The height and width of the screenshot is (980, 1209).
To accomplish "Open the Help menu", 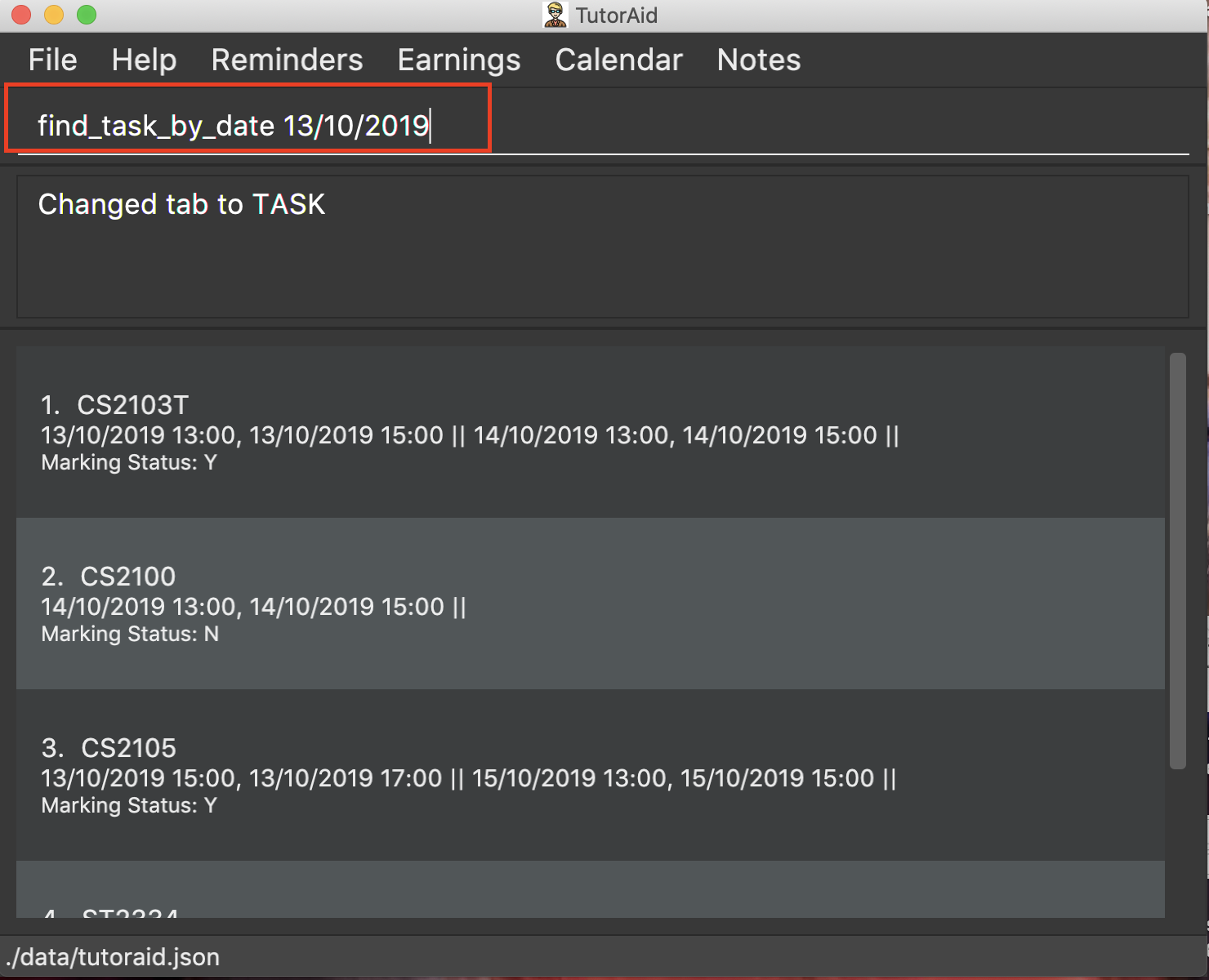I will [144, 60].
